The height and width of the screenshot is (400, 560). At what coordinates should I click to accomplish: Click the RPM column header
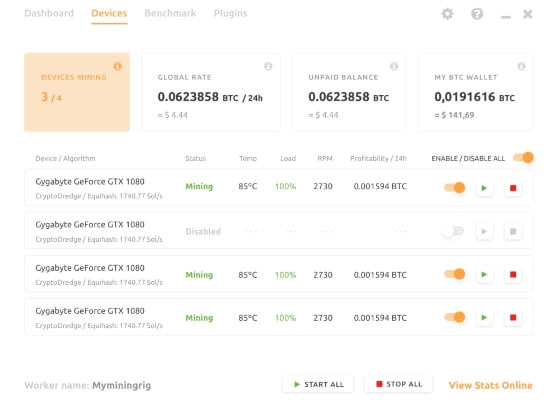[325, 158]
